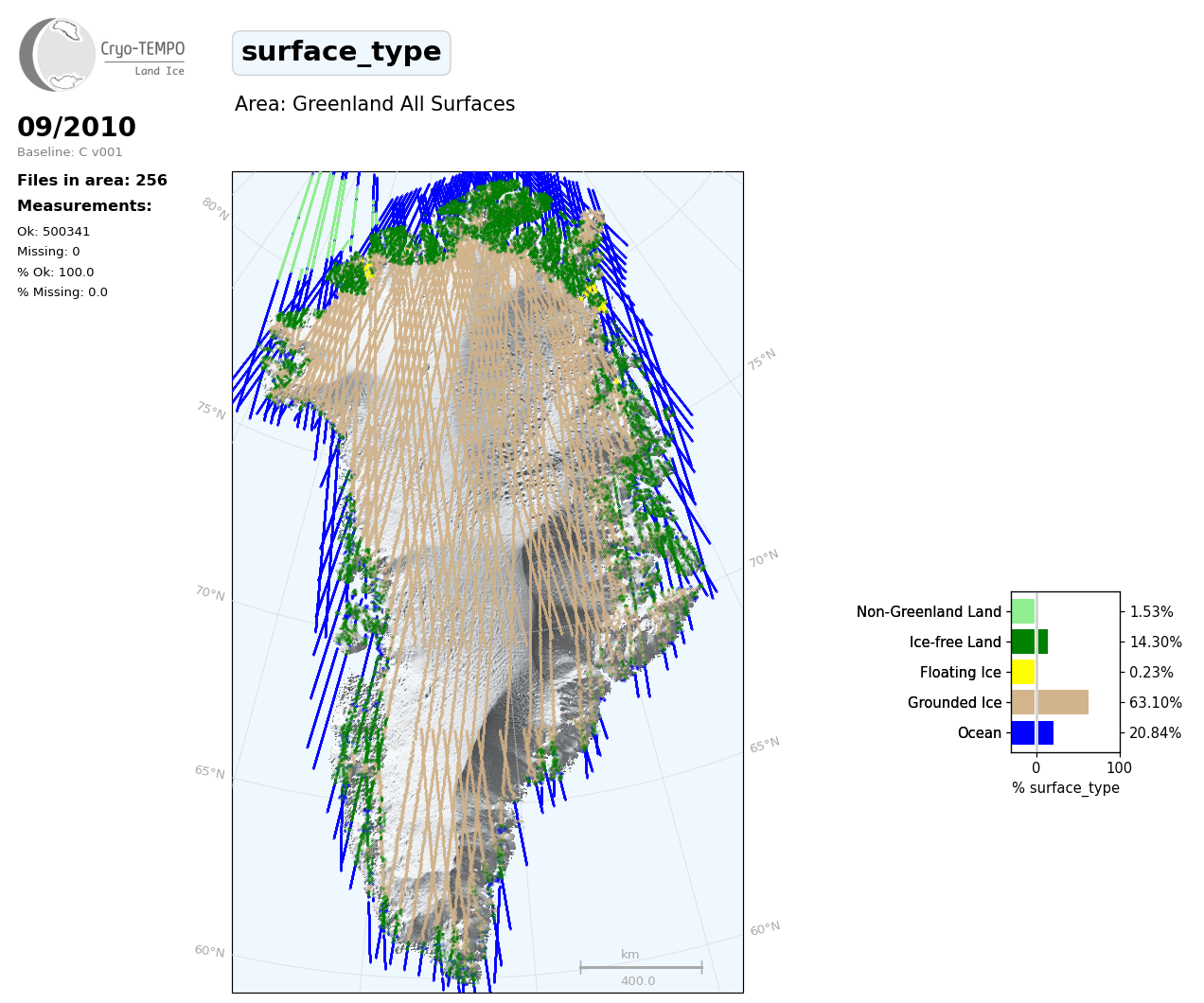Click 'Files in area: 256' text
The height and width of the screenshot is (1003, 1204).
tap(92, 180)
